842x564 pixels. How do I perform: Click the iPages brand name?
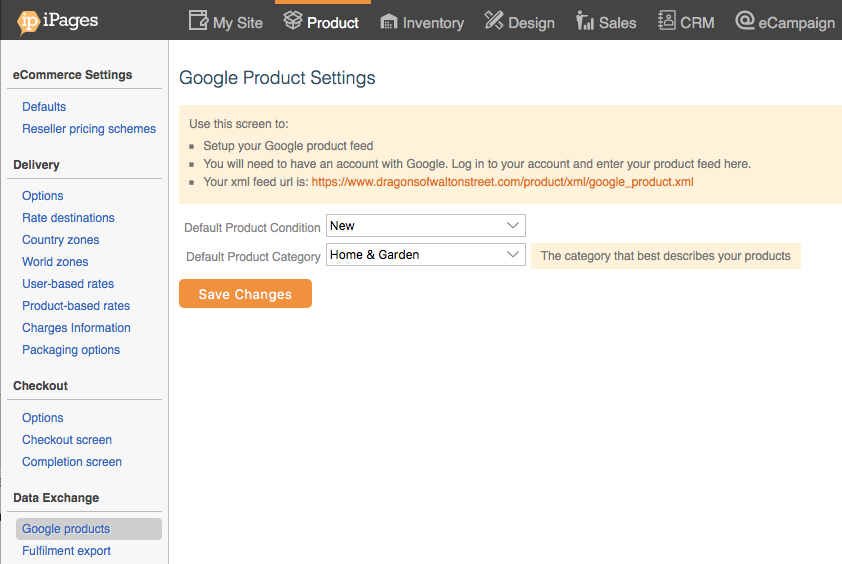pyautogui.click(x=70, y=21)
